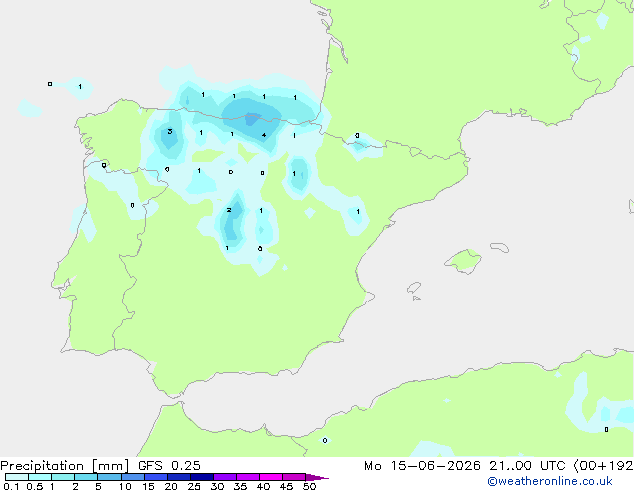Click the Ibiza island outline
The image size is (634, 490).
414,288
